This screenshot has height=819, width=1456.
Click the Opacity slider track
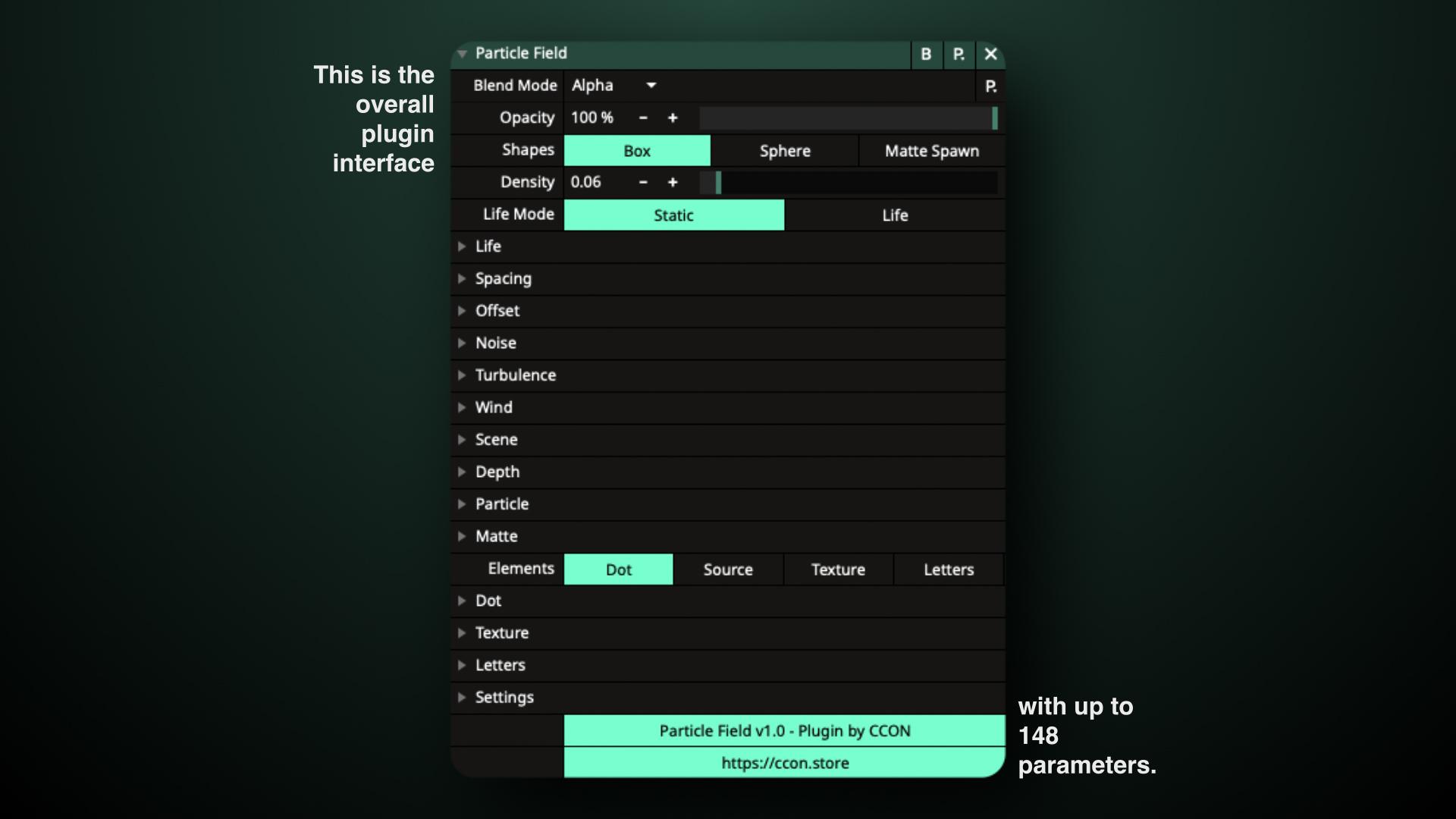pos(849,118)
